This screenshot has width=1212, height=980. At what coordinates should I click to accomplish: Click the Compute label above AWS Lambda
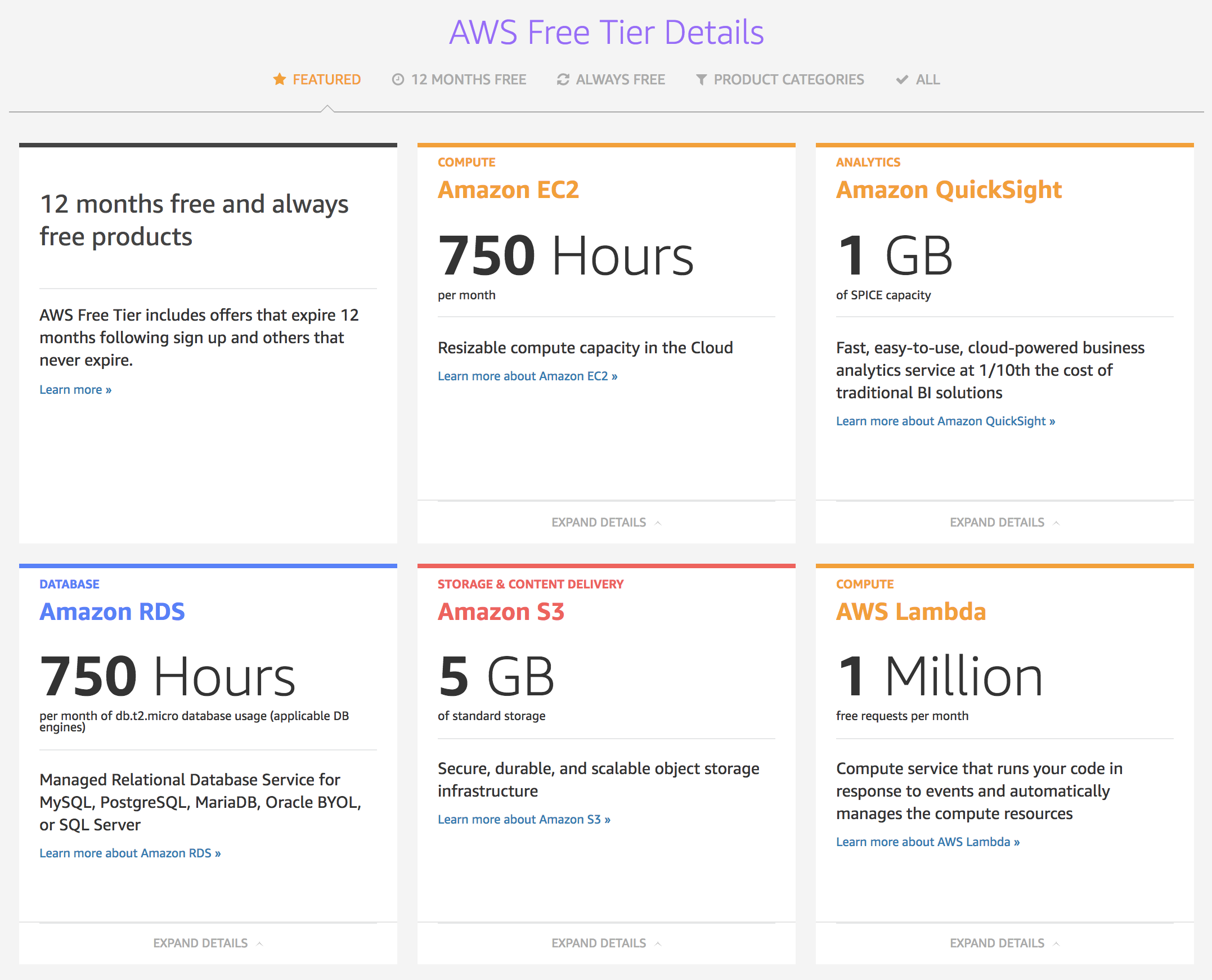point(864,585)
